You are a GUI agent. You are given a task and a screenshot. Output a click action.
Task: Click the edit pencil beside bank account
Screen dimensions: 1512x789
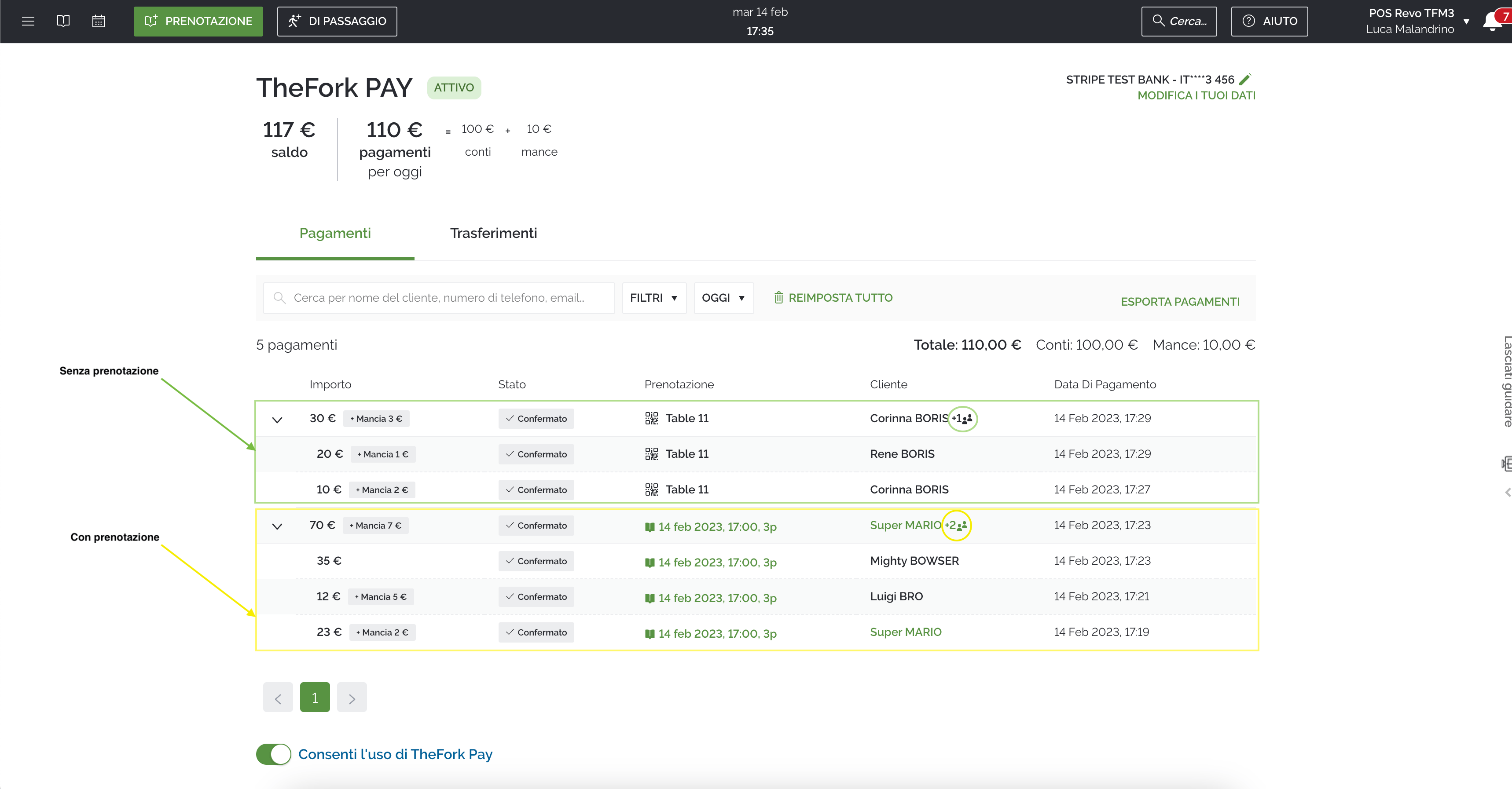pyautogui.click(x=1245, y=79)
